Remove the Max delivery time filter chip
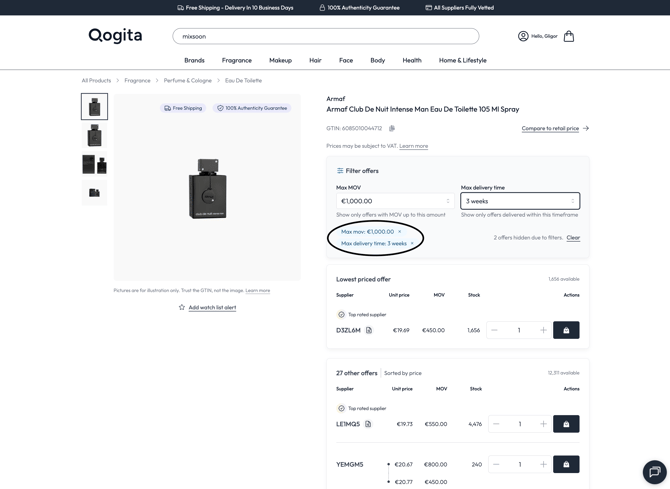The height and width of the screenshot is (489, 670). pos(412,244)
